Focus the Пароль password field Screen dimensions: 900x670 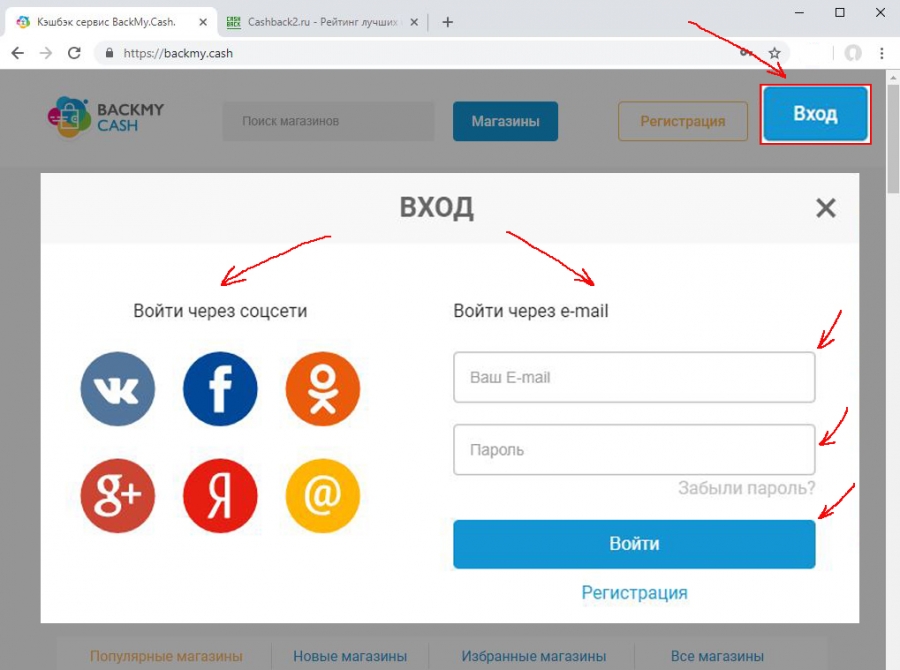click(x=634, y=450)
